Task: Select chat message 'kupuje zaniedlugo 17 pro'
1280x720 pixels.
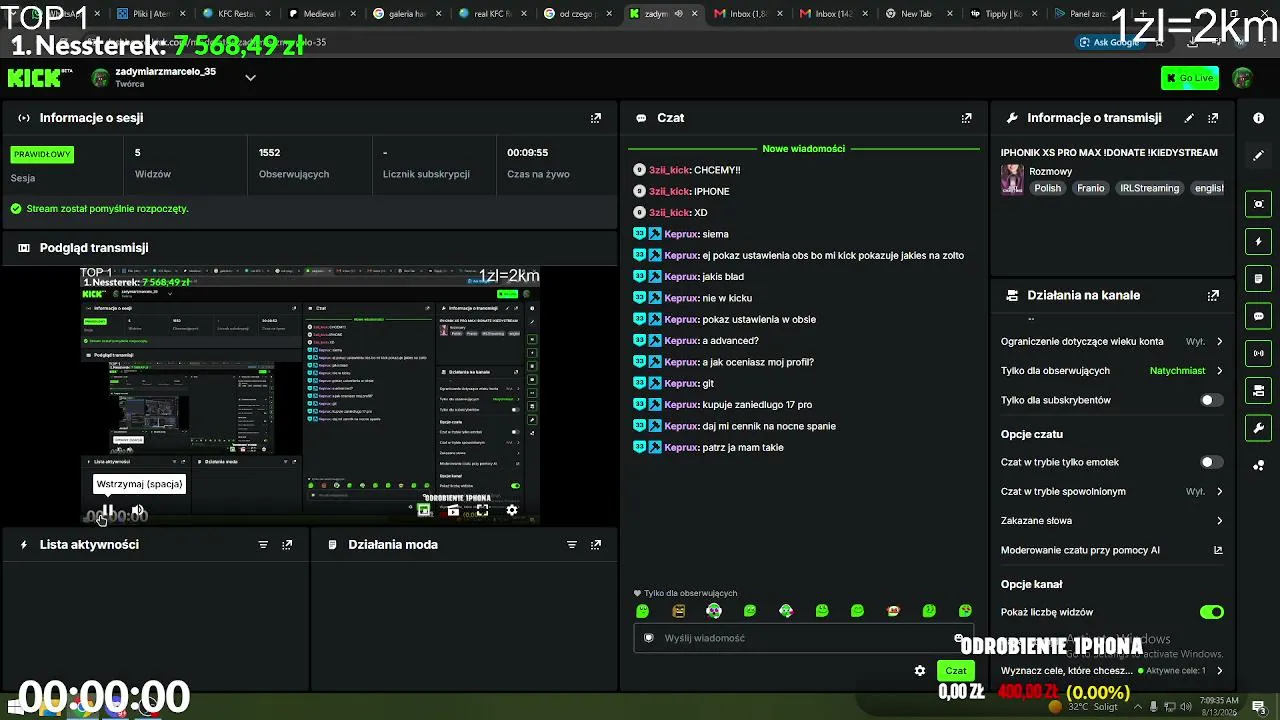Action: pyautogui.click(x=757, y=405)
